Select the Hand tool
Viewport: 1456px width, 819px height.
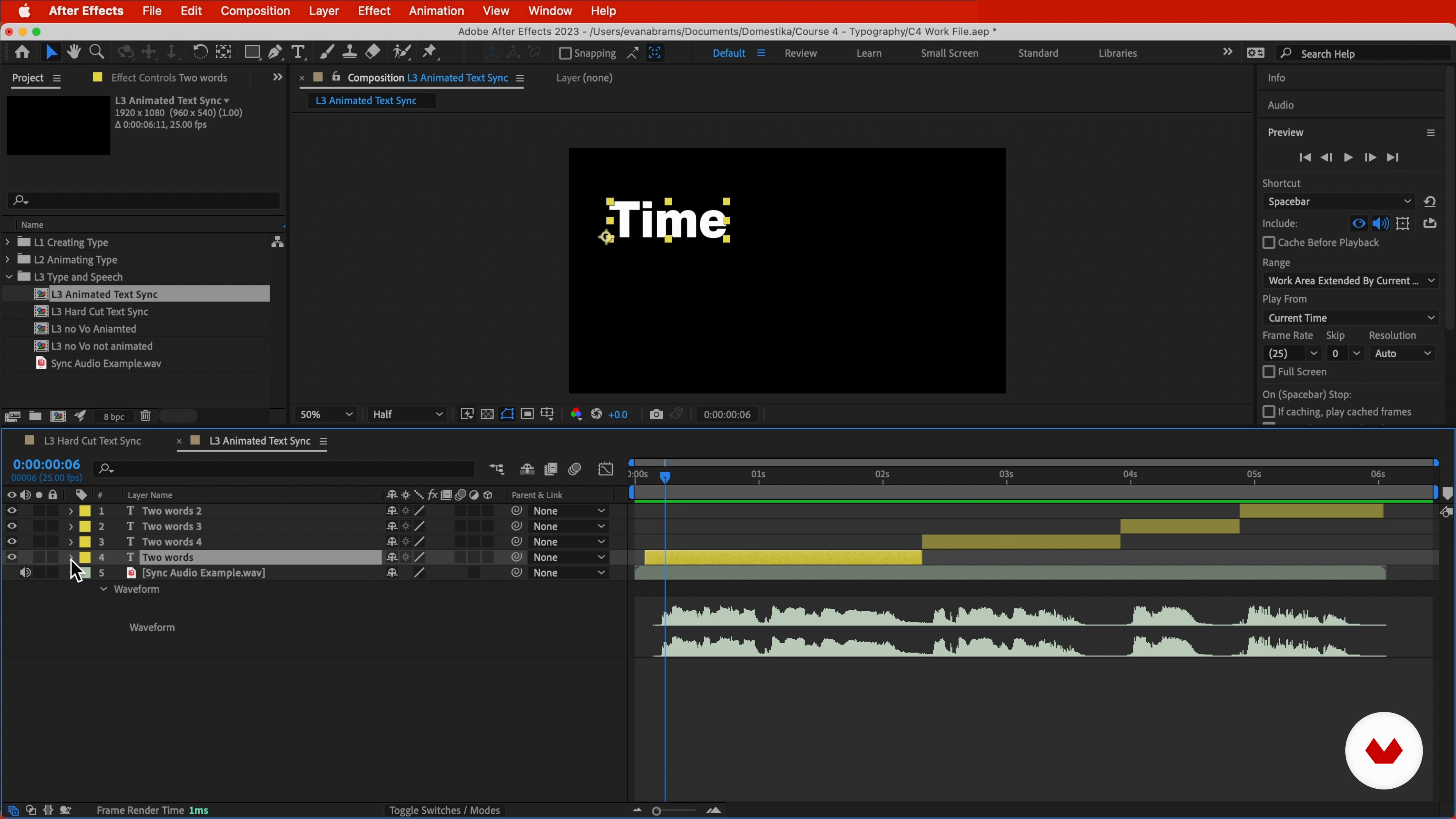pyautogui.click(x=74, y=53)
